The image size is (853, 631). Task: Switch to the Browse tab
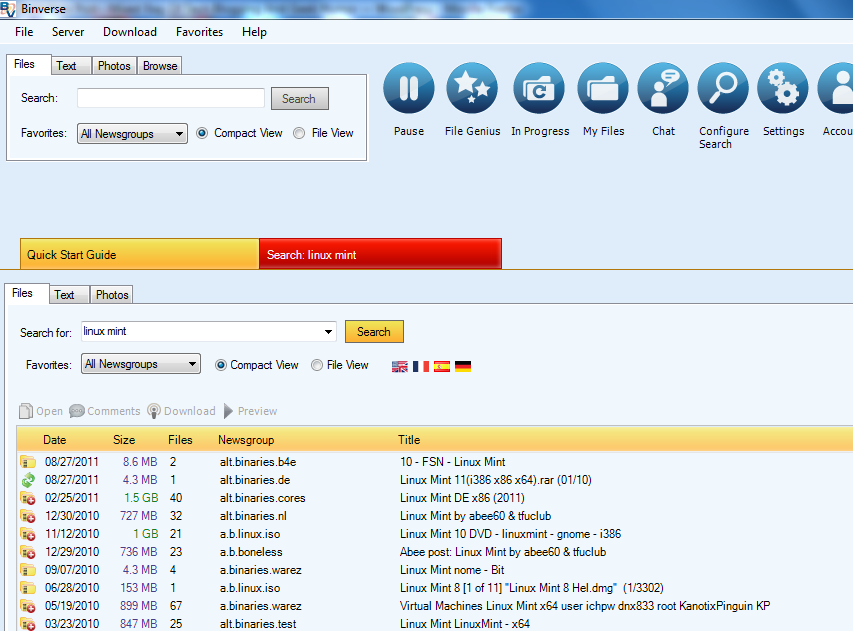[x=159, y=66]
